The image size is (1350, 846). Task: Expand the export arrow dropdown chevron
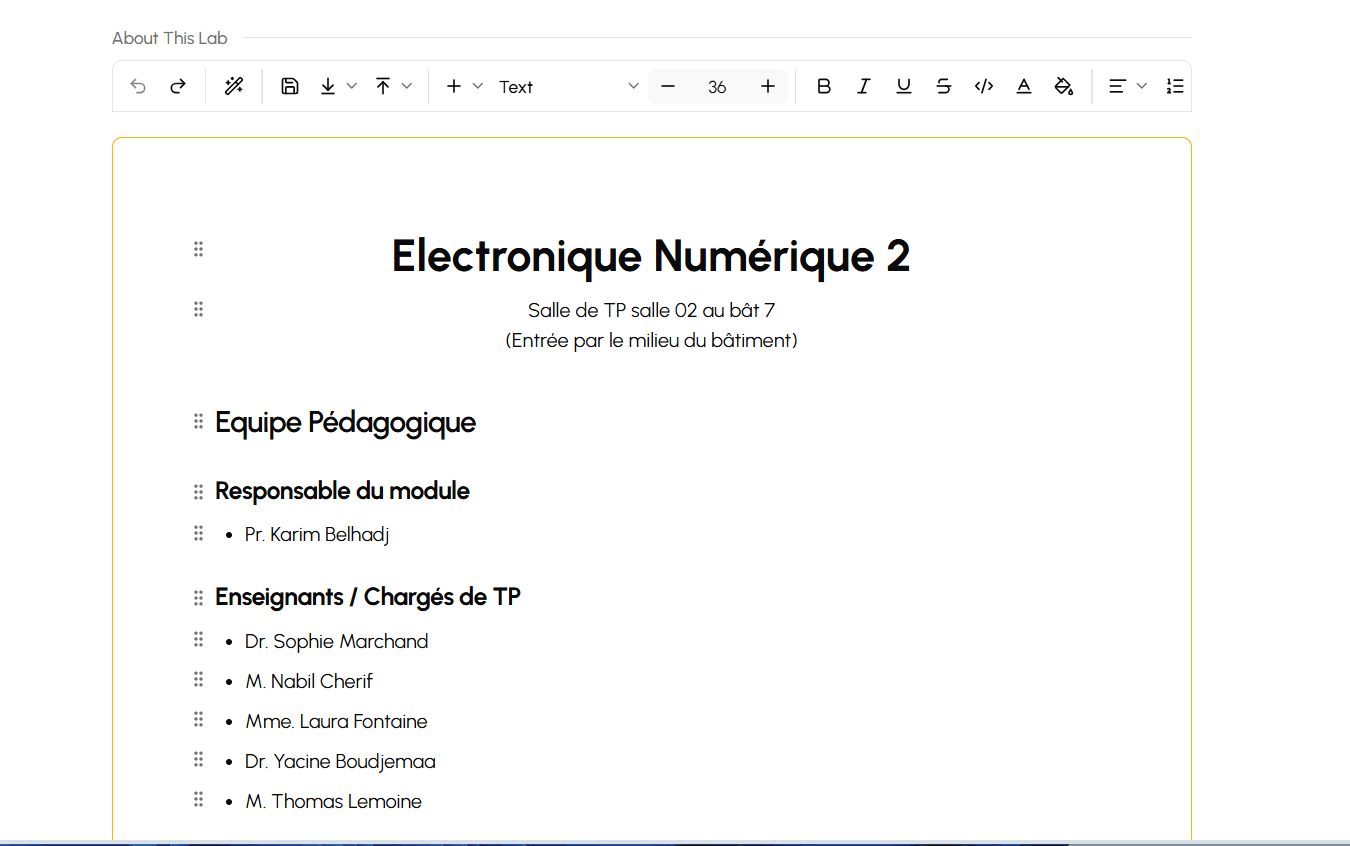point(407,87)
